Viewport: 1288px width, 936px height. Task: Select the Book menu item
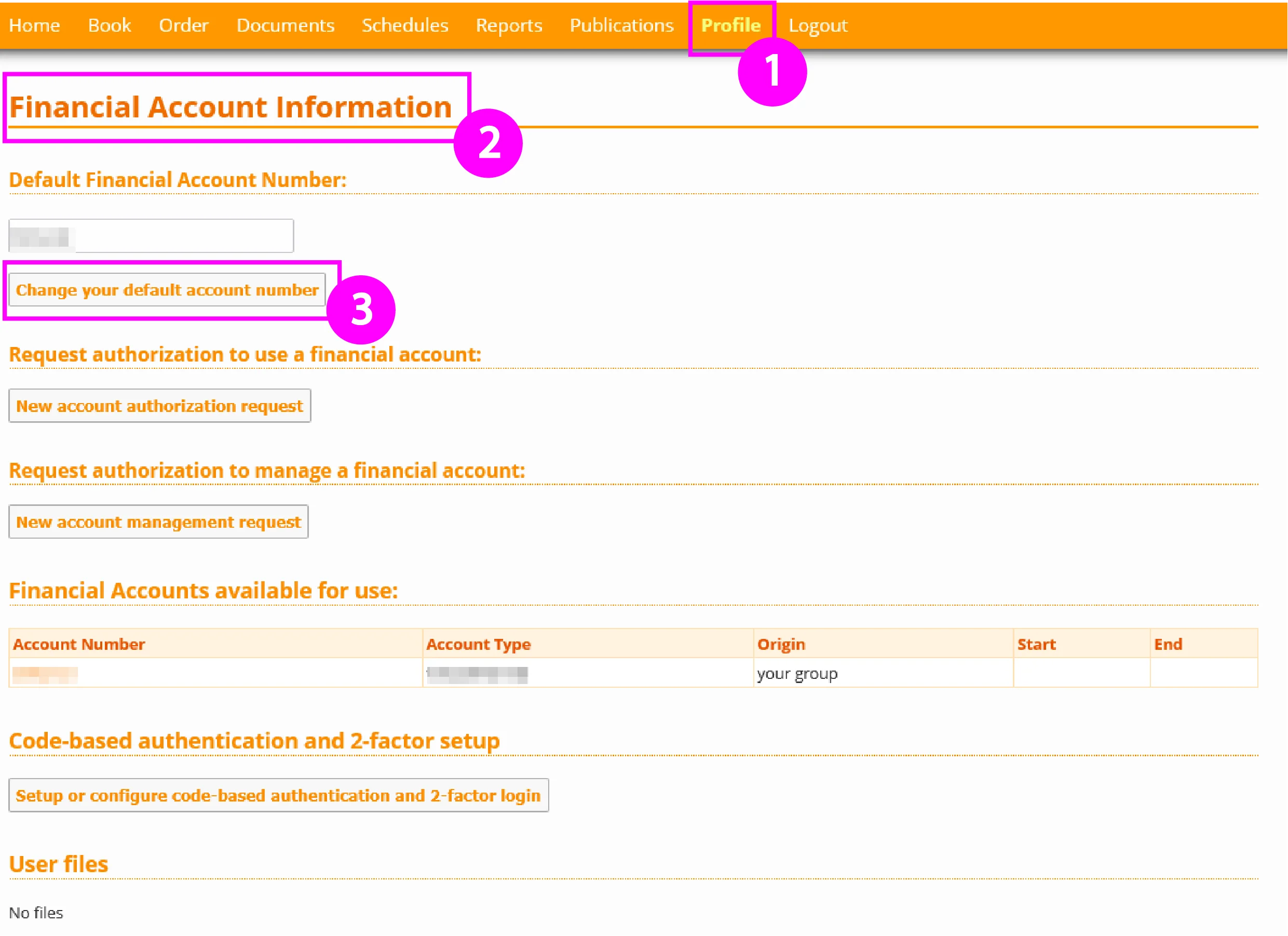[x=110, y=25]
